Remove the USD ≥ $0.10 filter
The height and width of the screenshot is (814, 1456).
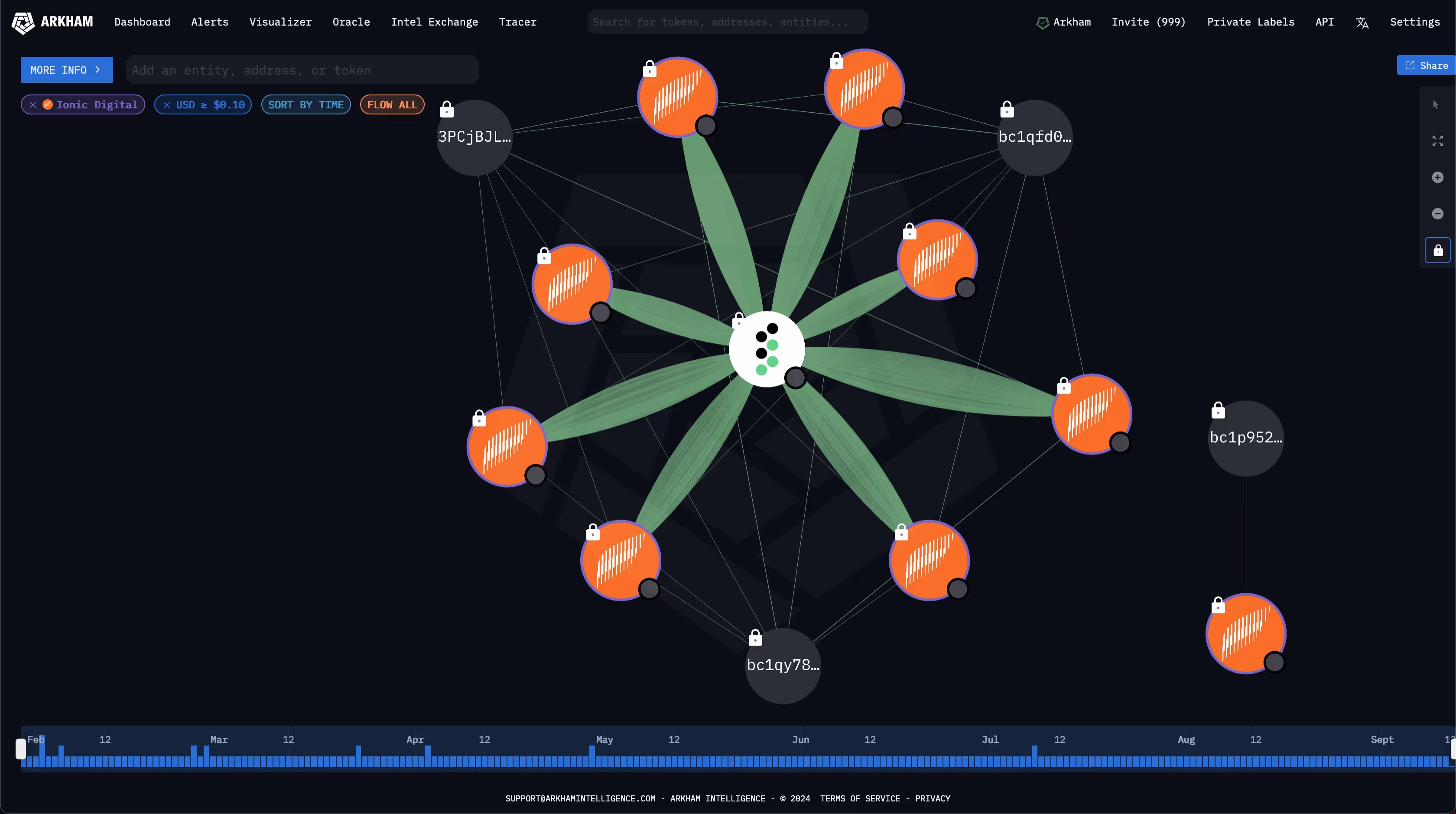point(167,104)
